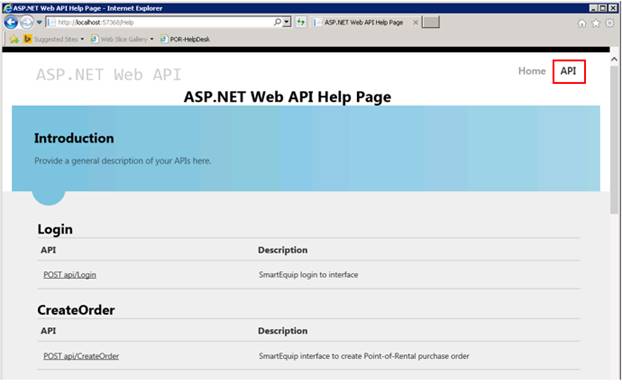622x386 pixels.
Task: Go back with the browser Back arrow
Action: 11,22
